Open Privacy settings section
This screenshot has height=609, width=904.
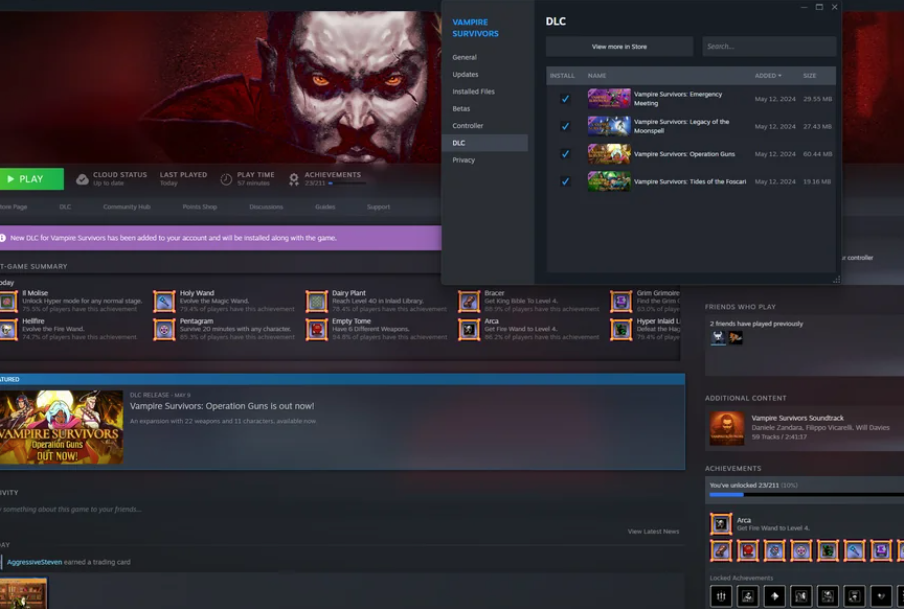pyautogui.click(x=464, y=160)
